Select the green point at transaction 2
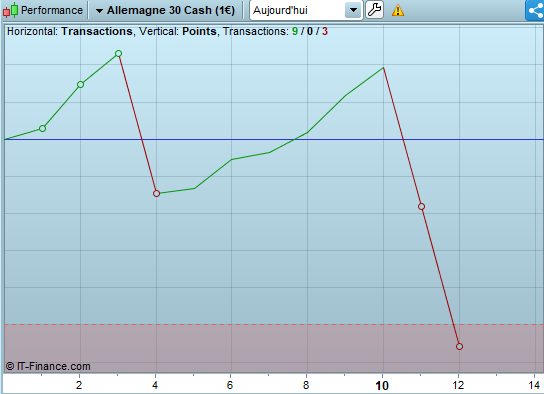The image size is (544, 394). [80, 85]
